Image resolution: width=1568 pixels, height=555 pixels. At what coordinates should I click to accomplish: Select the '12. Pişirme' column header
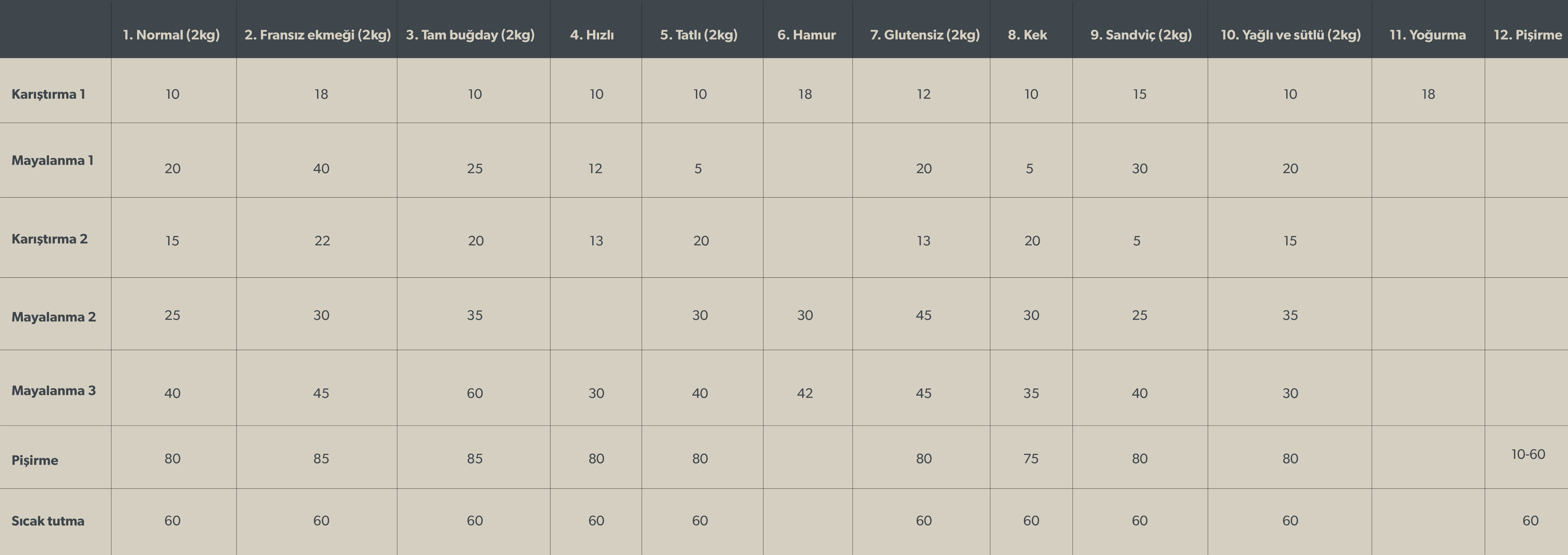click(x=1528, y=35)
